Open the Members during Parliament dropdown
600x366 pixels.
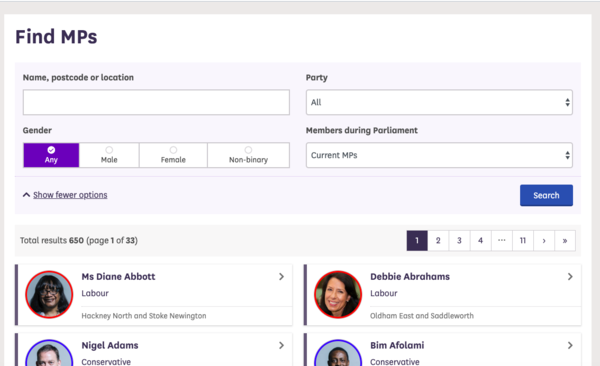[x=439, y=155]
